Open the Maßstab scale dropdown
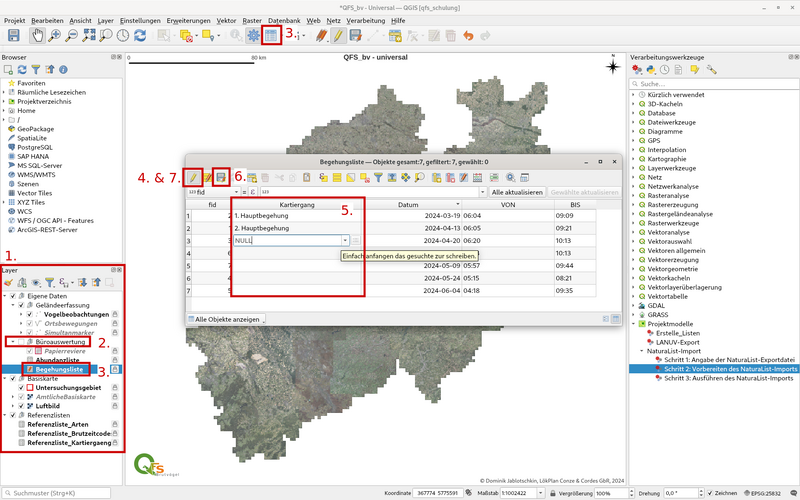Screen dimensions: 800x500 click(541, 493)
